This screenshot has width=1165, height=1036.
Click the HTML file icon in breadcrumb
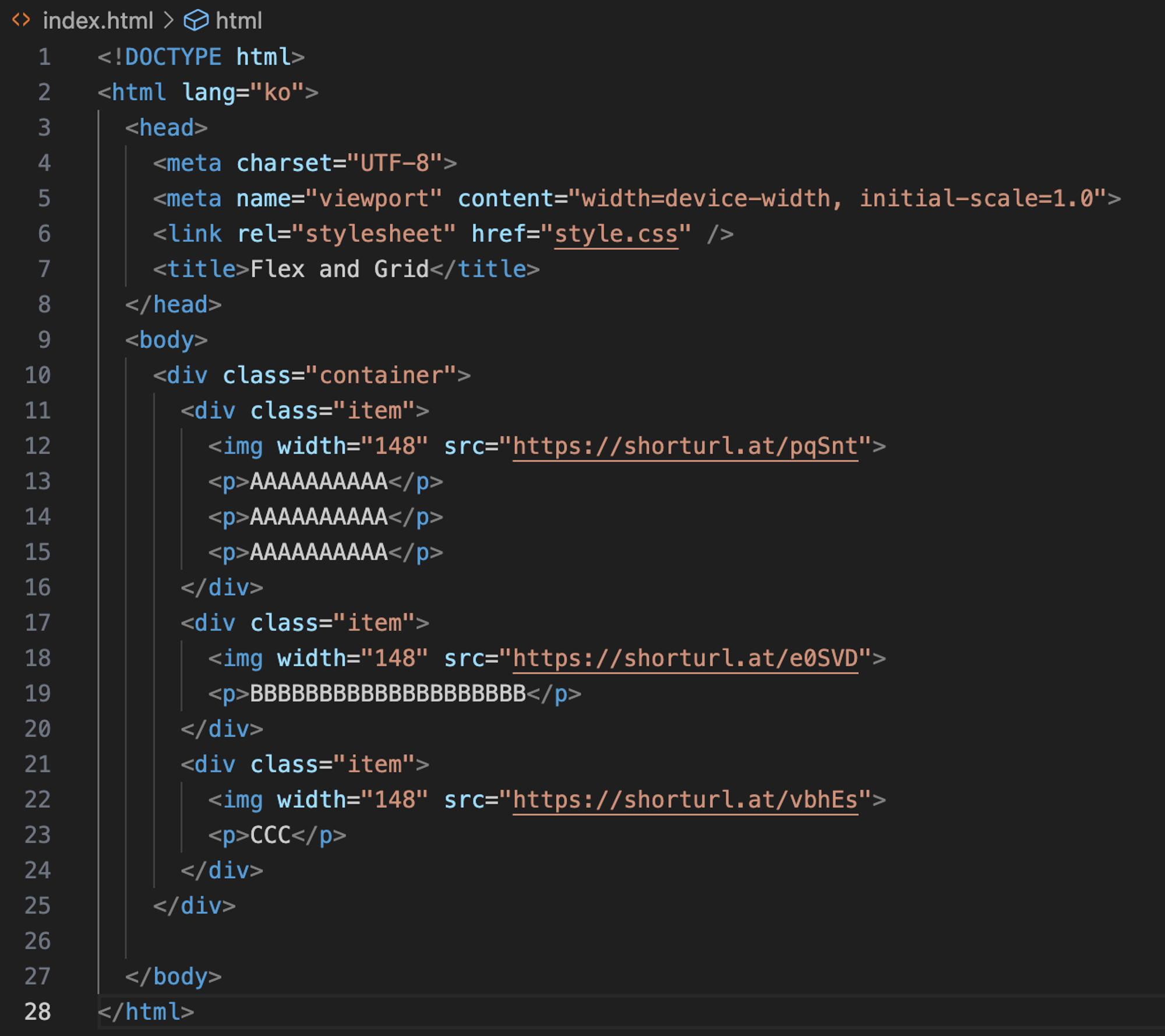(x=21, y=20)
